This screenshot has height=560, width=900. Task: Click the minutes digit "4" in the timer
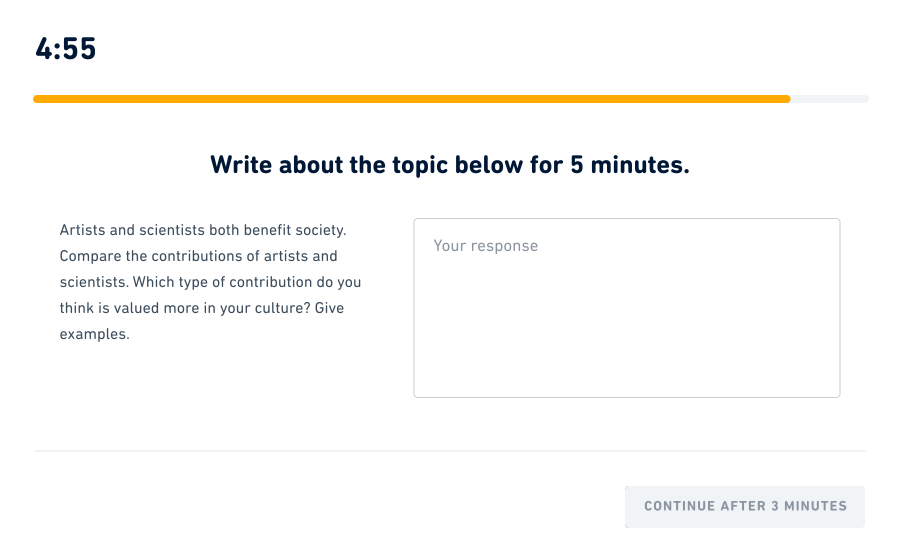[43, 49]
